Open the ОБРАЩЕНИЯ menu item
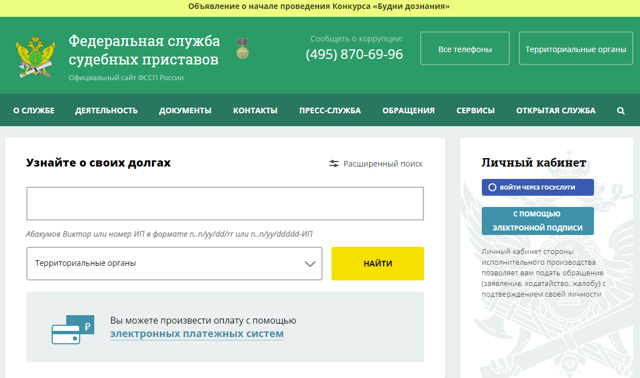Screen dimensions: 640x378 [x=408, y=111]
